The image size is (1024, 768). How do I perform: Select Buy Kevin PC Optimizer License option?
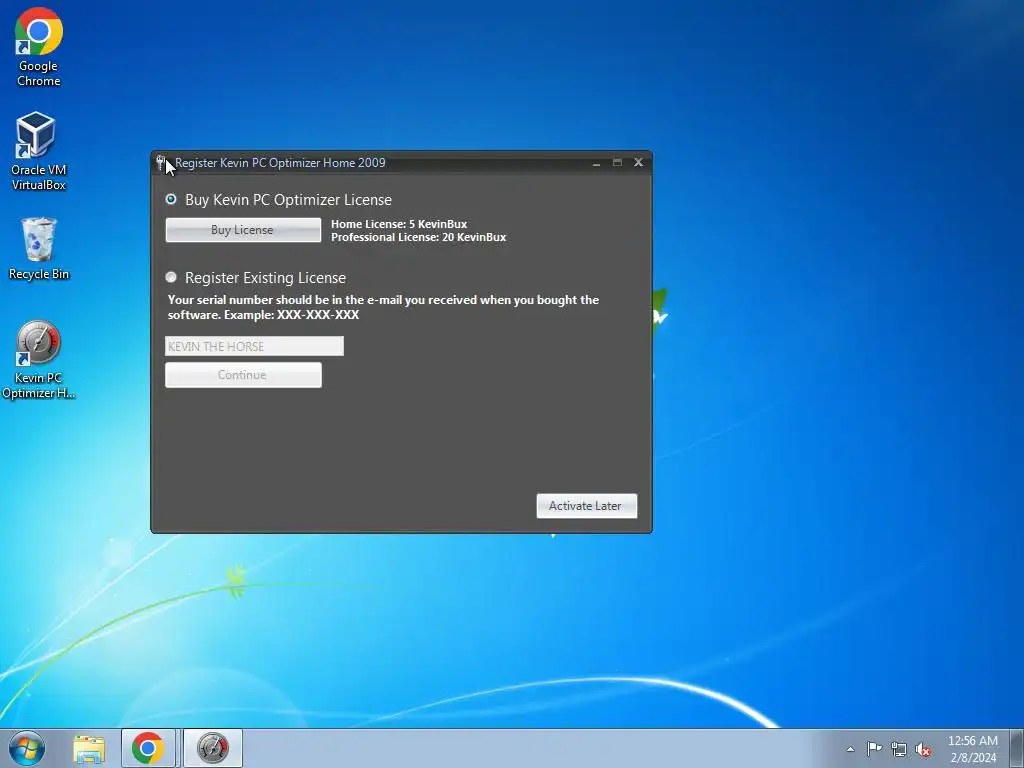pyautogui.click(x=171, y=199)
